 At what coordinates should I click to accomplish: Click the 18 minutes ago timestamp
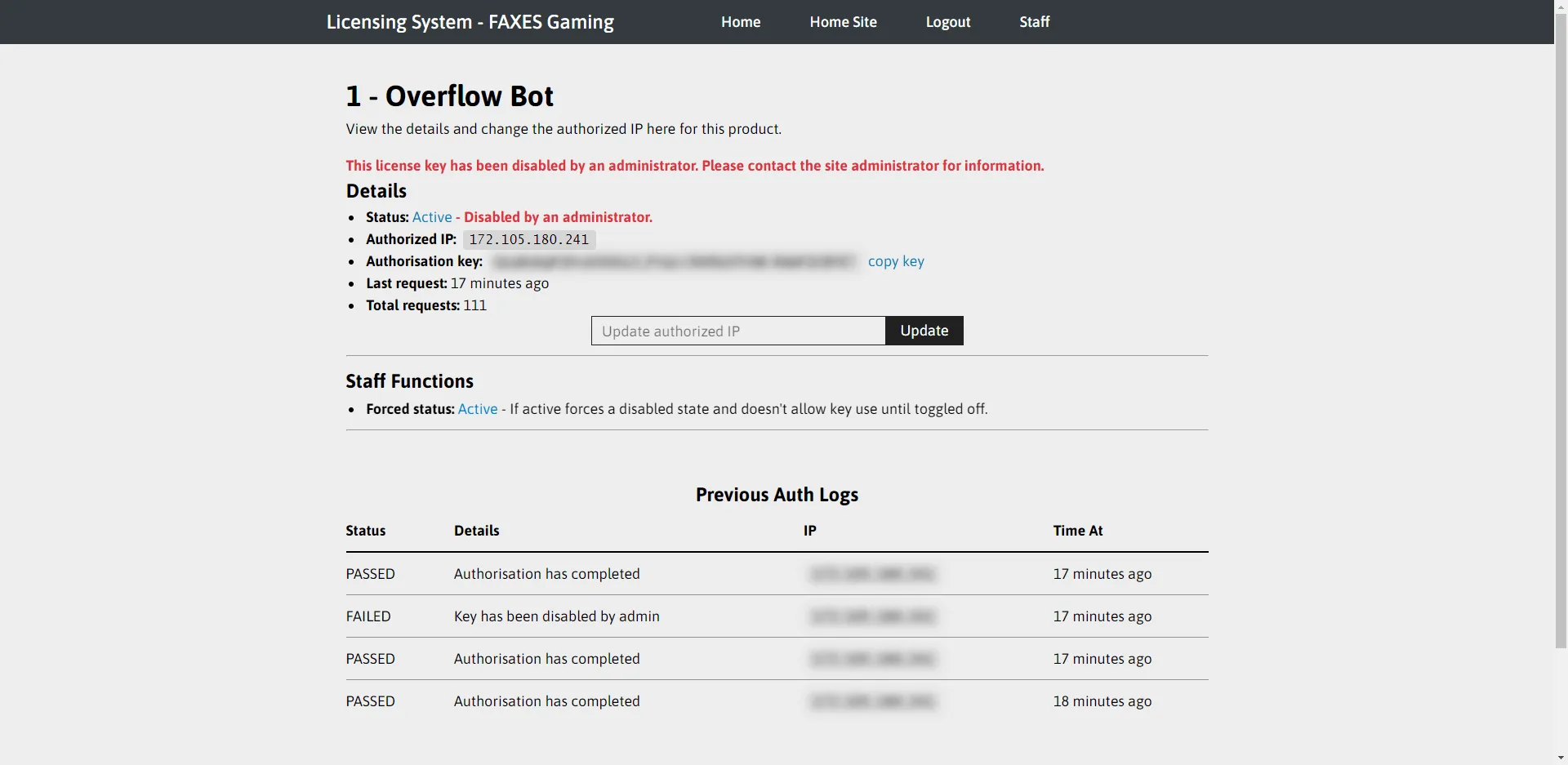point(1102,701)
